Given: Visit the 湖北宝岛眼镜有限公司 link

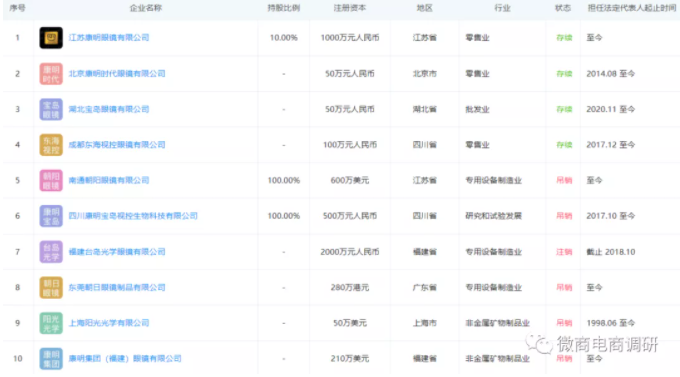Looking at the screenshot, I should [x=109, y=109].
